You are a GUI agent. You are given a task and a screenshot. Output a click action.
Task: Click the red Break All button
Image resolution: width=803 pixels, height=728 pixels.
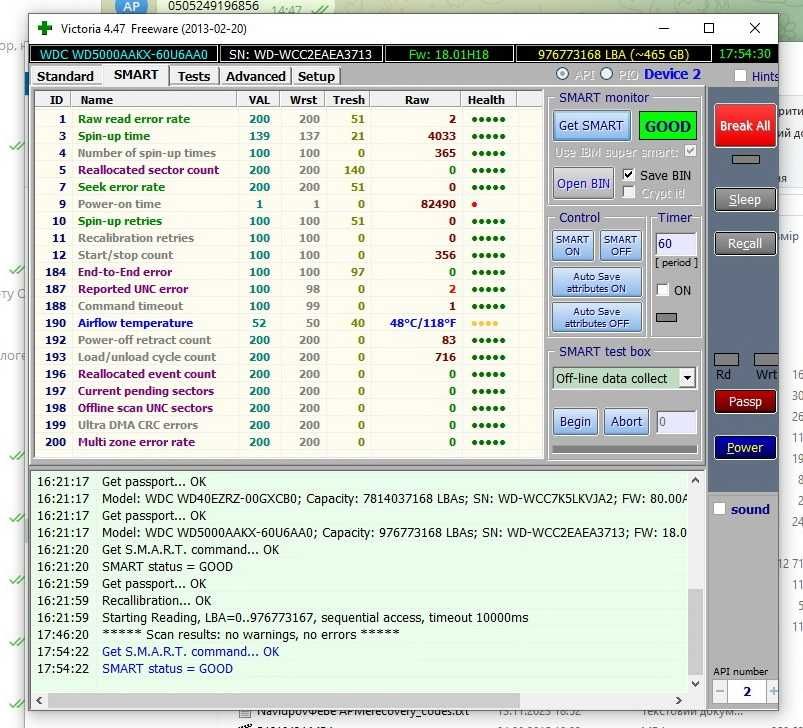coord(745,126)
